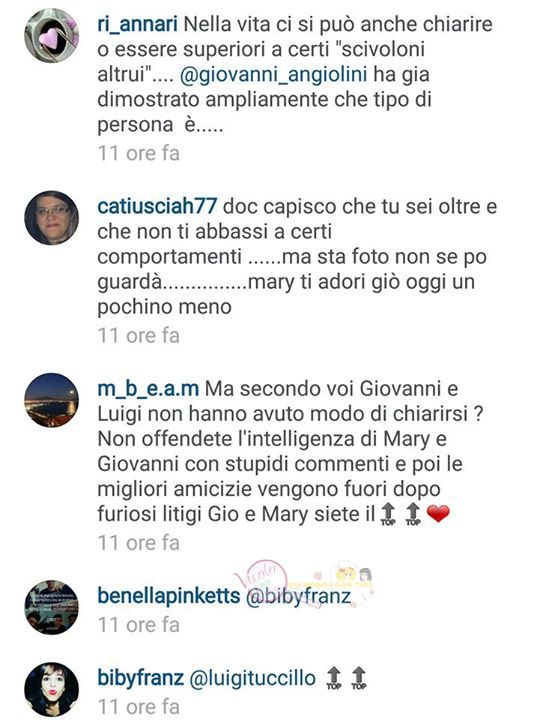Click the red heart emoji
The width and height of the screenshot is (546, 720).
438,513
